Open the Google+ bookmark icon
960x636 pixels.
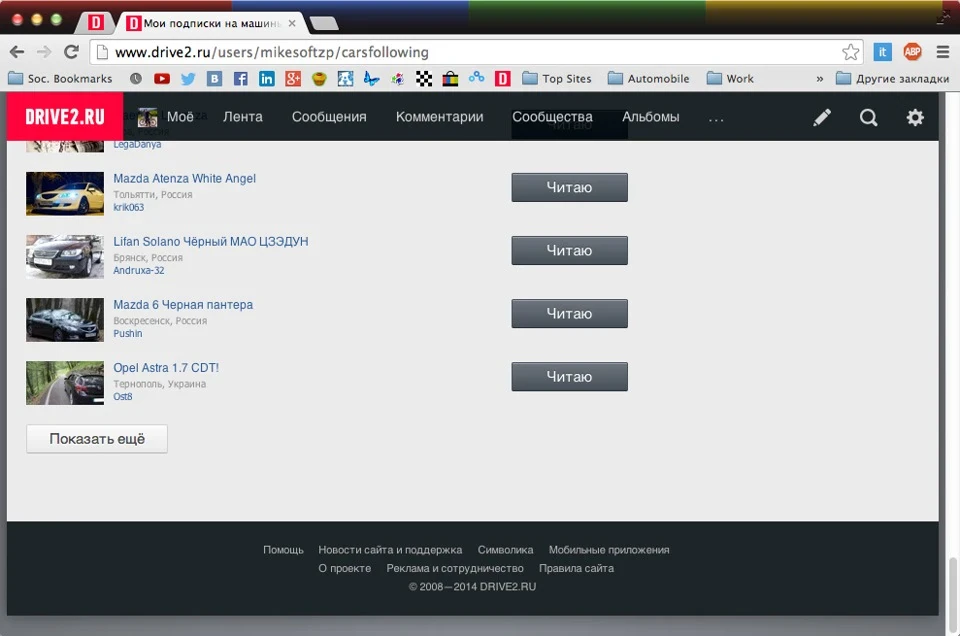click(x=293, y=78)
